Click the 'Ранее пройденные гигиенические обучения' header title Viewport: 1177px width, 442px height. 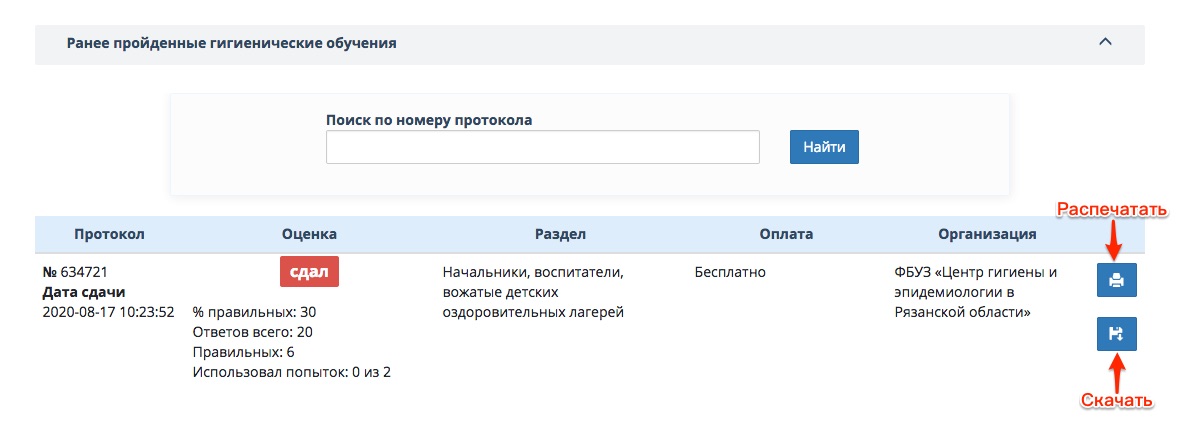[x=231, y=44]
